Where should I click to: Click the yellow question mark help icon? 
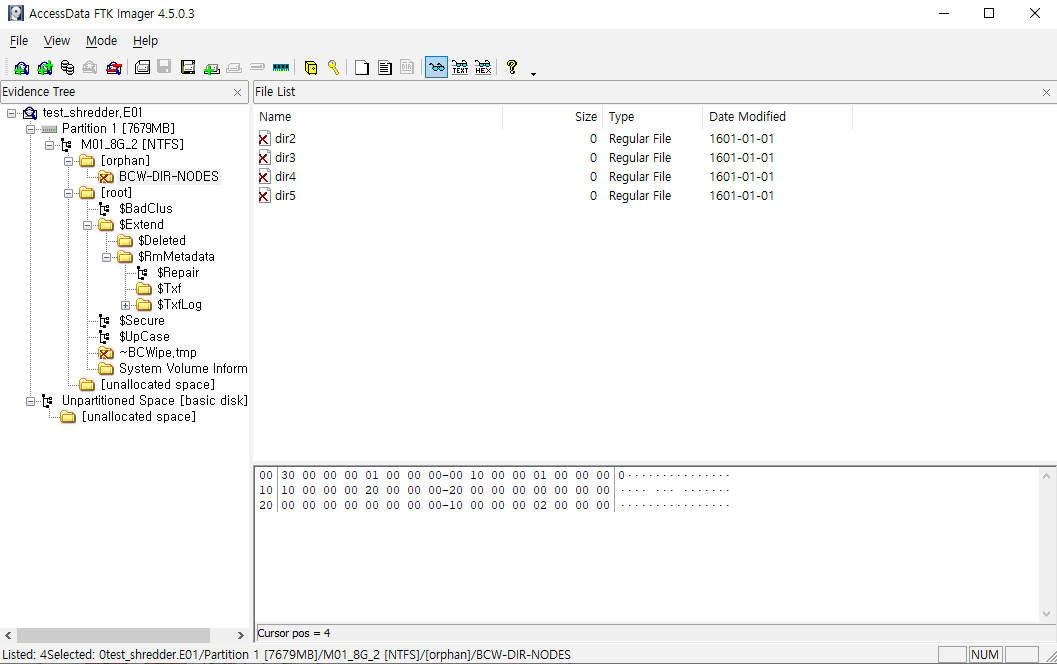pyautogui.click(x=512, y=67)
